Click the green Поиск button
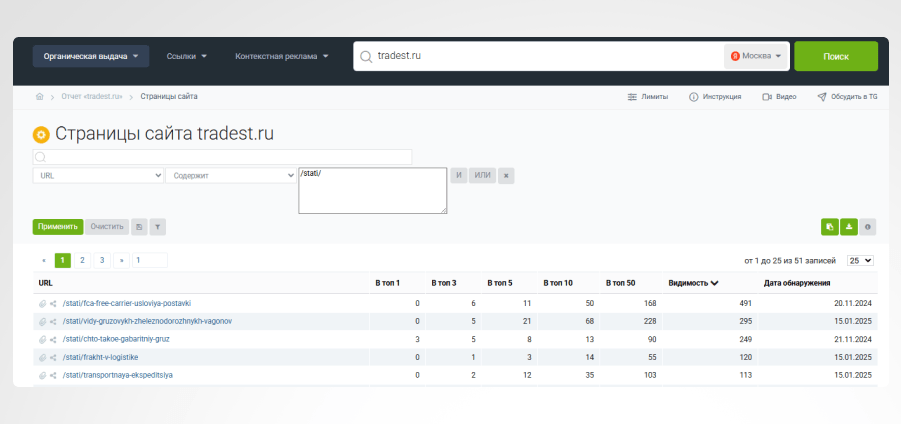Screen dimensions: 901x424 pyautogui.click(x=836, y=56)
